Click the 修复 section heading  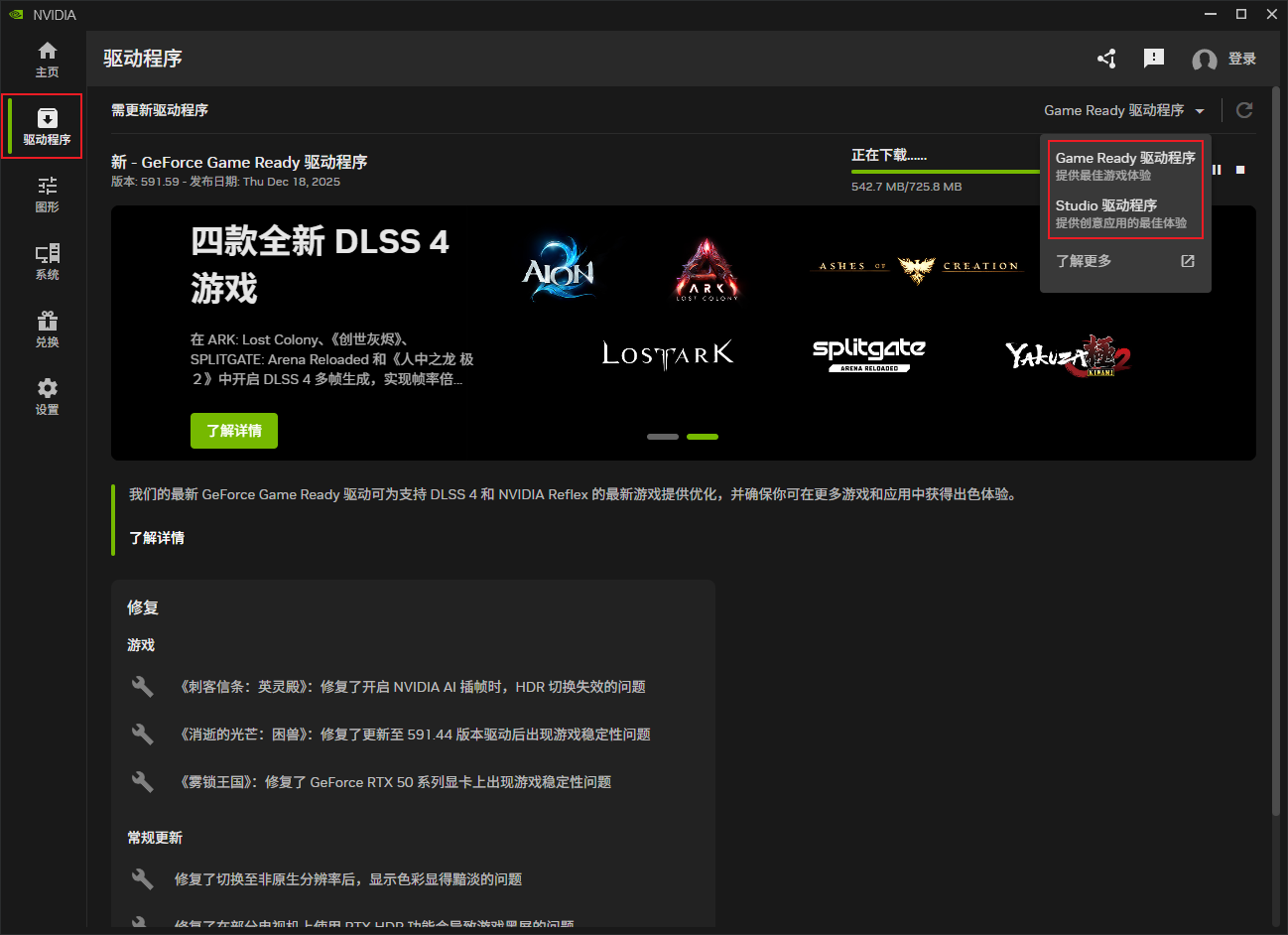pos(143,607)
